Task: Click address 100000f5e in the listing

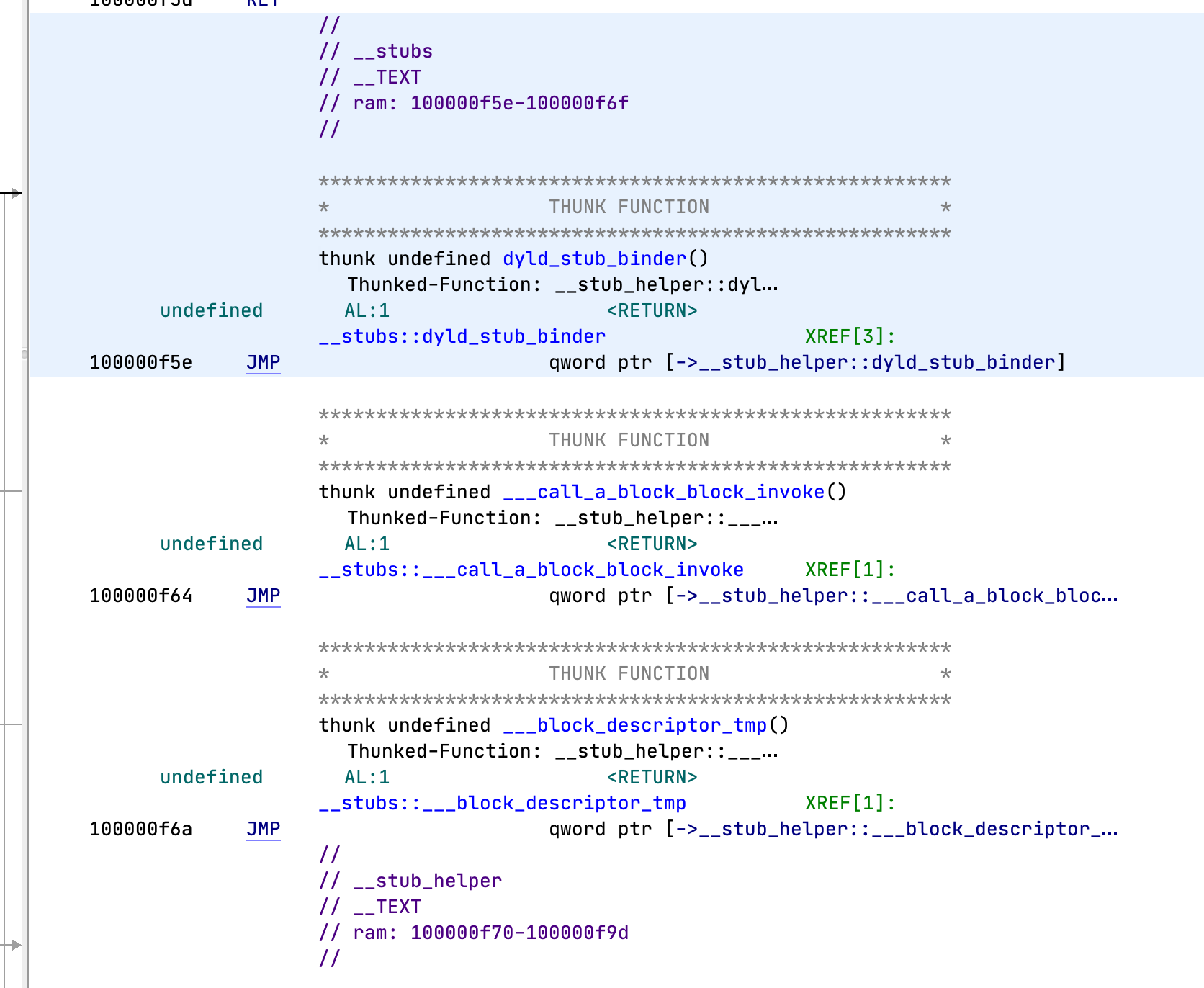Action: pos(140,362)
